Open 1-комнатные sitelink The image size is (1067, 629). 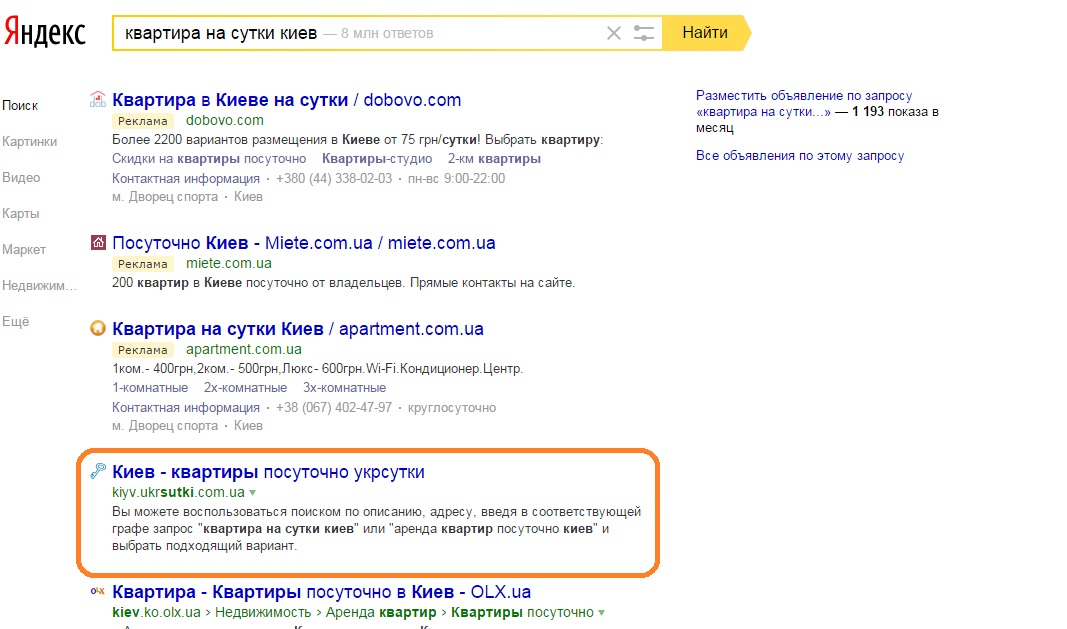click(150, 388)
